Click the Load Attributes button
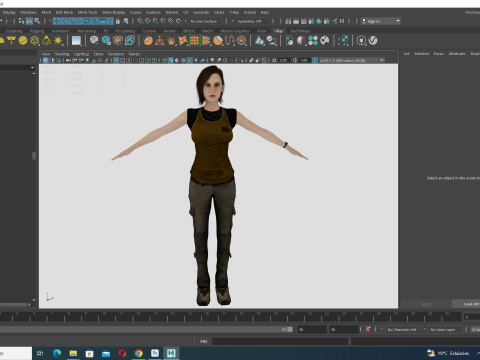Image resolution: width=480 pixels, height=360 pixels. click(x=467, y=304)
